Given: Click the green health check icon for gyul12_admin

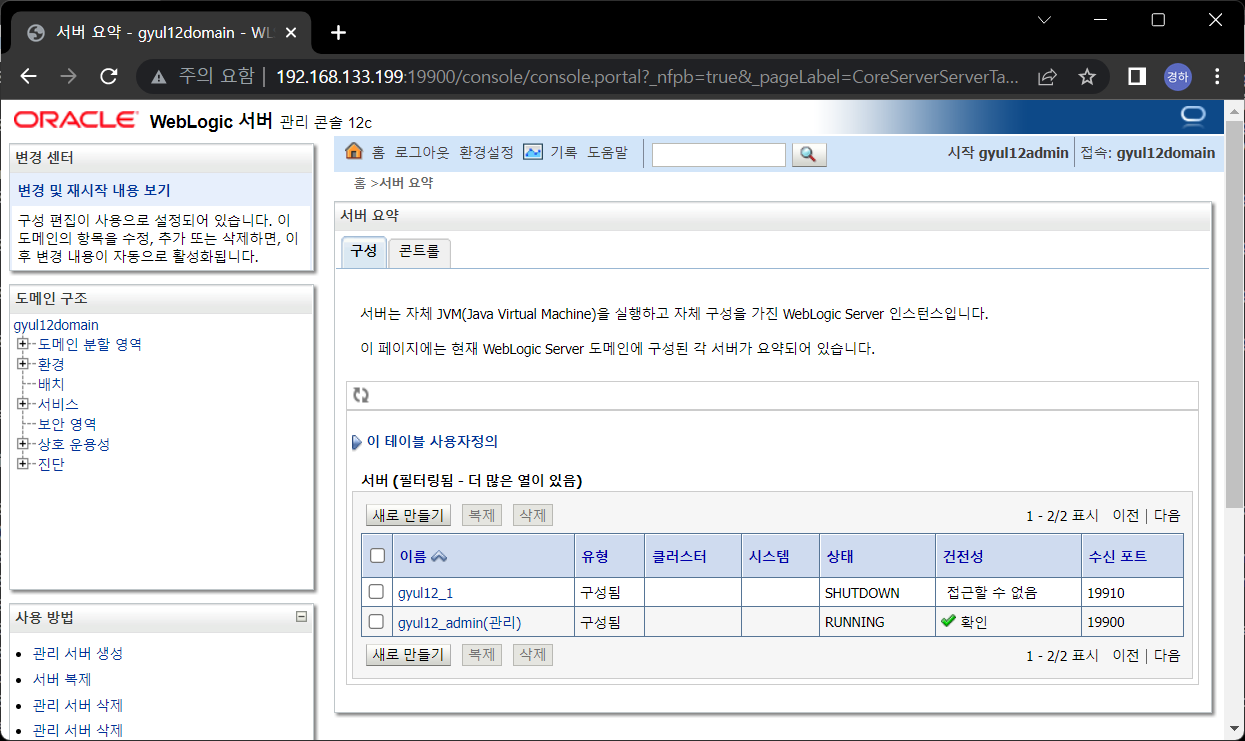Looking at the screenshot, I should click(x=949, y=621).
